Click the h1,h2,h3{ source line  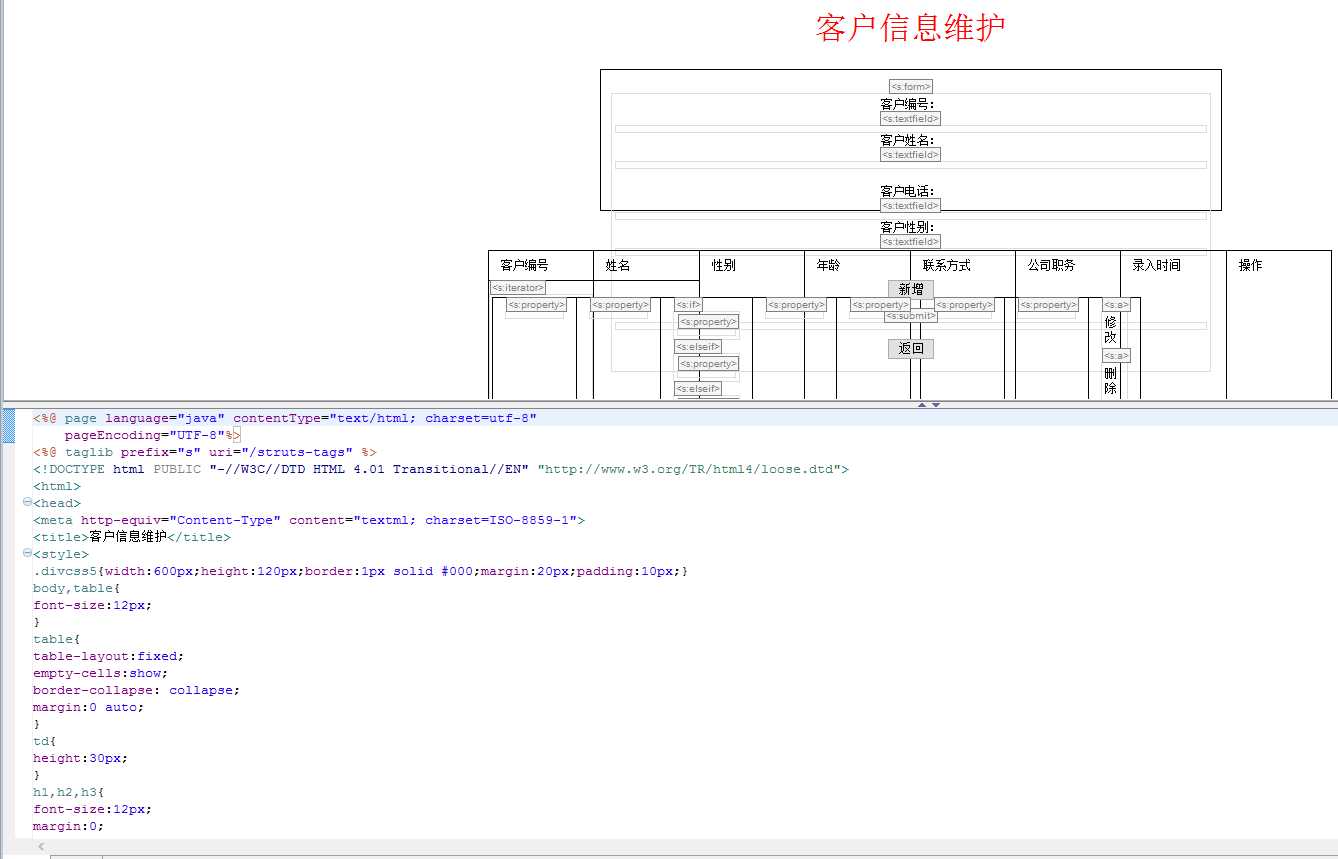coord(68,792)
